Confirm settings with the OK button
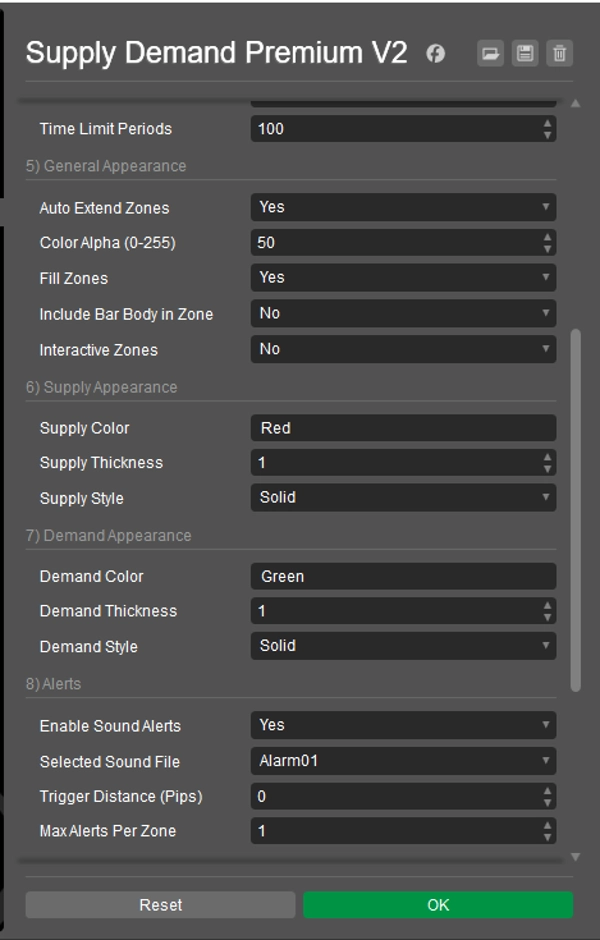This screenshot has height=940, width=600. tap(436, 905)
